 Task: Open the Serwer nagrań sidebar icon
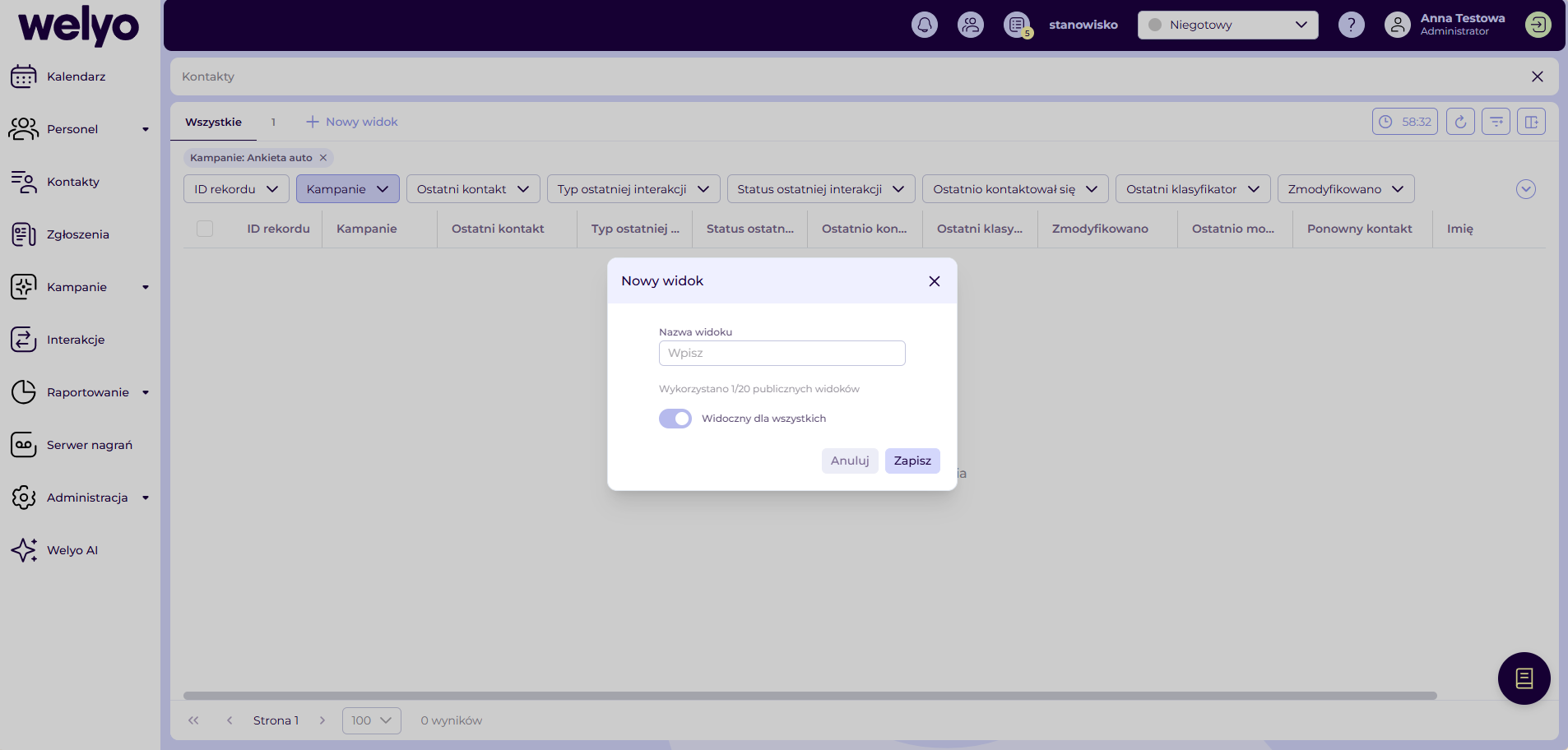click(x=24, y=445)
